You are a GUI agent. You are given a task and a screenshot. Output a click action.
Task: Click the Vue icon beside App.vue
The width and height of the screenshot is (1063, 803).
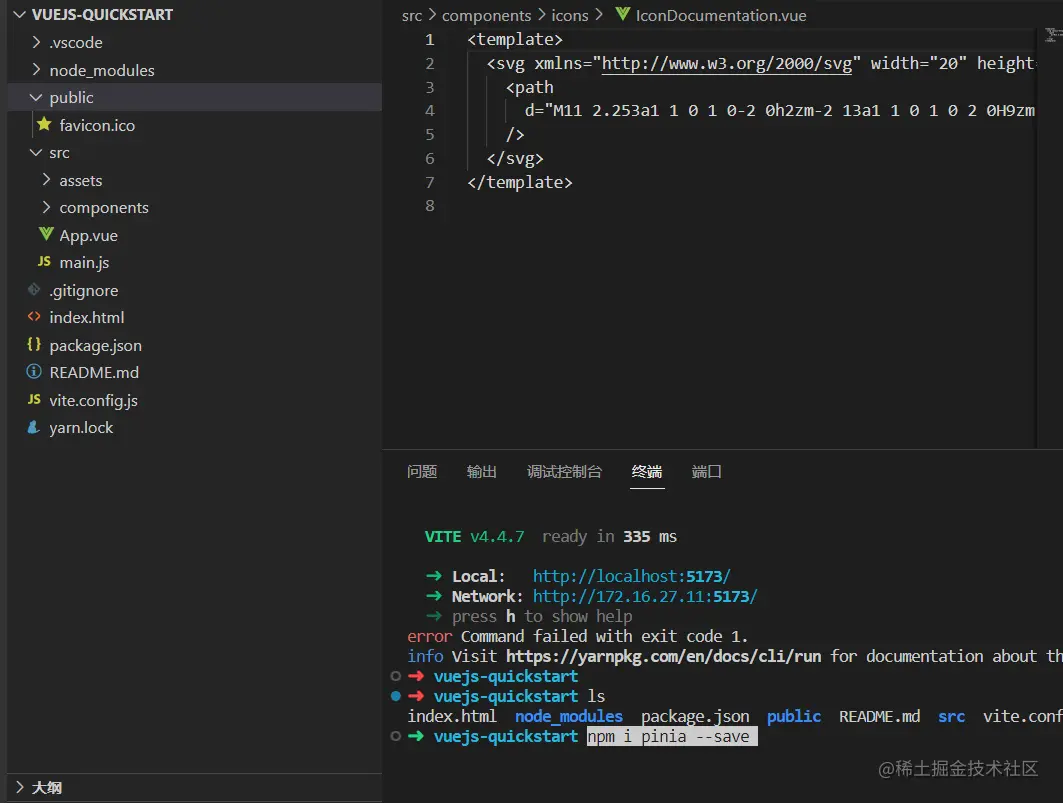[x=45, y=234]
